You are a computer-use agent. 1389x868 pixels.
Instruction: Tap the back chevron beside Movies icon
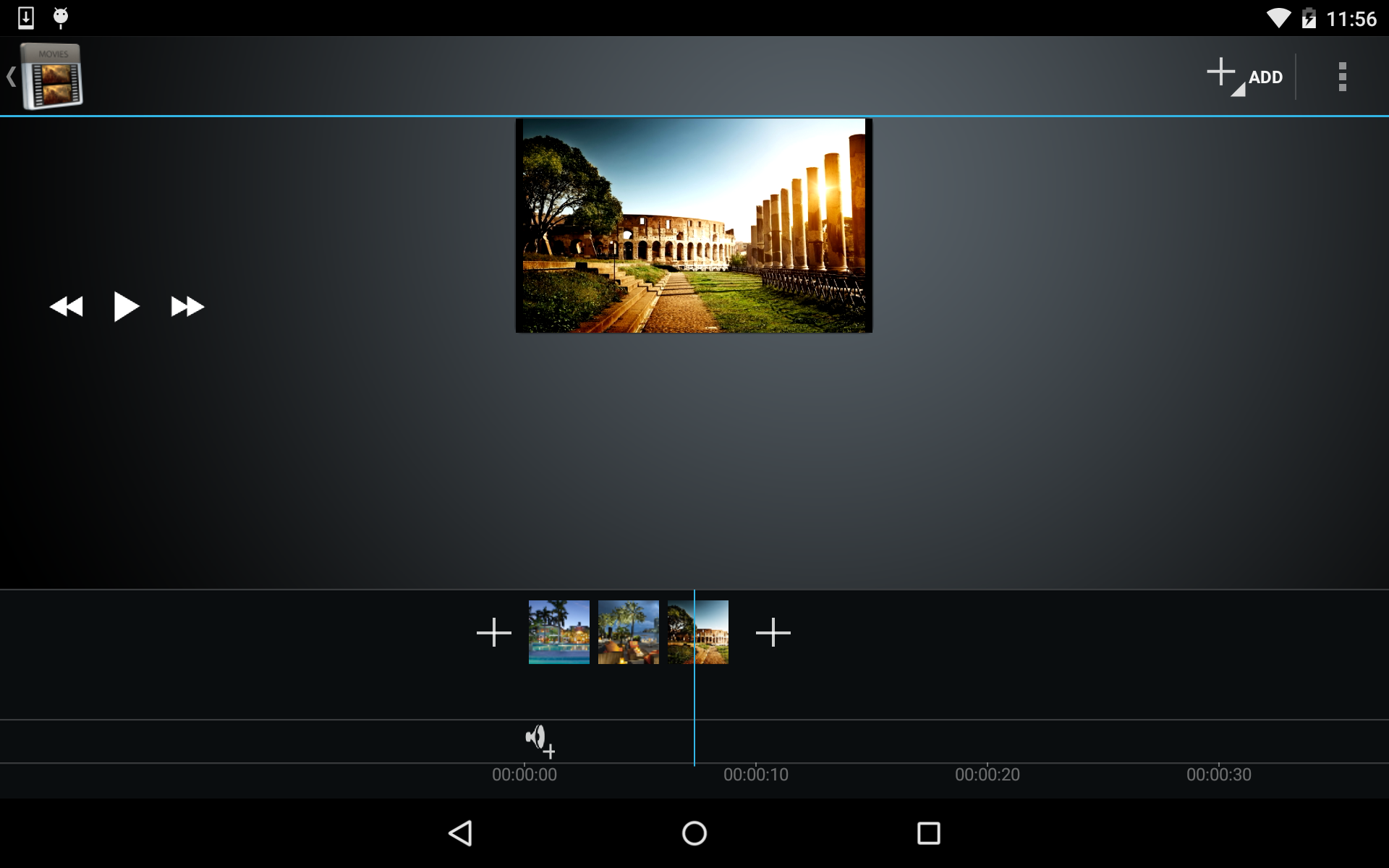[x=11, y=77]
